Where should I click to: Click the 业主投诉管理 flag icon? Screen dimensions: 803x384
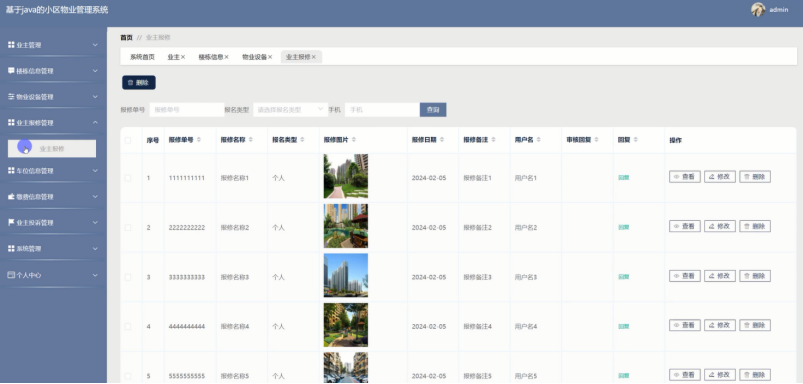coord(11,223)
